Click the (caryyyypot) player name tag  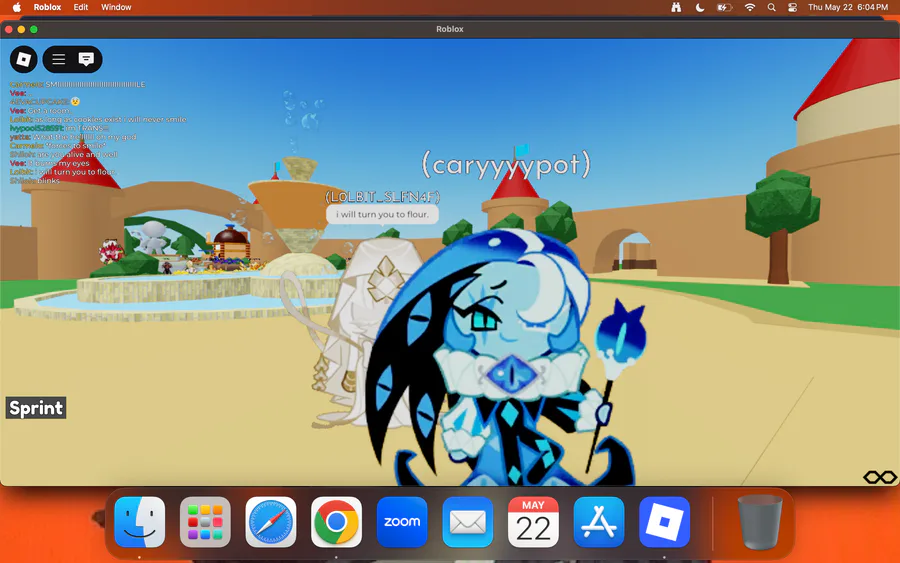tap(506, 165)
